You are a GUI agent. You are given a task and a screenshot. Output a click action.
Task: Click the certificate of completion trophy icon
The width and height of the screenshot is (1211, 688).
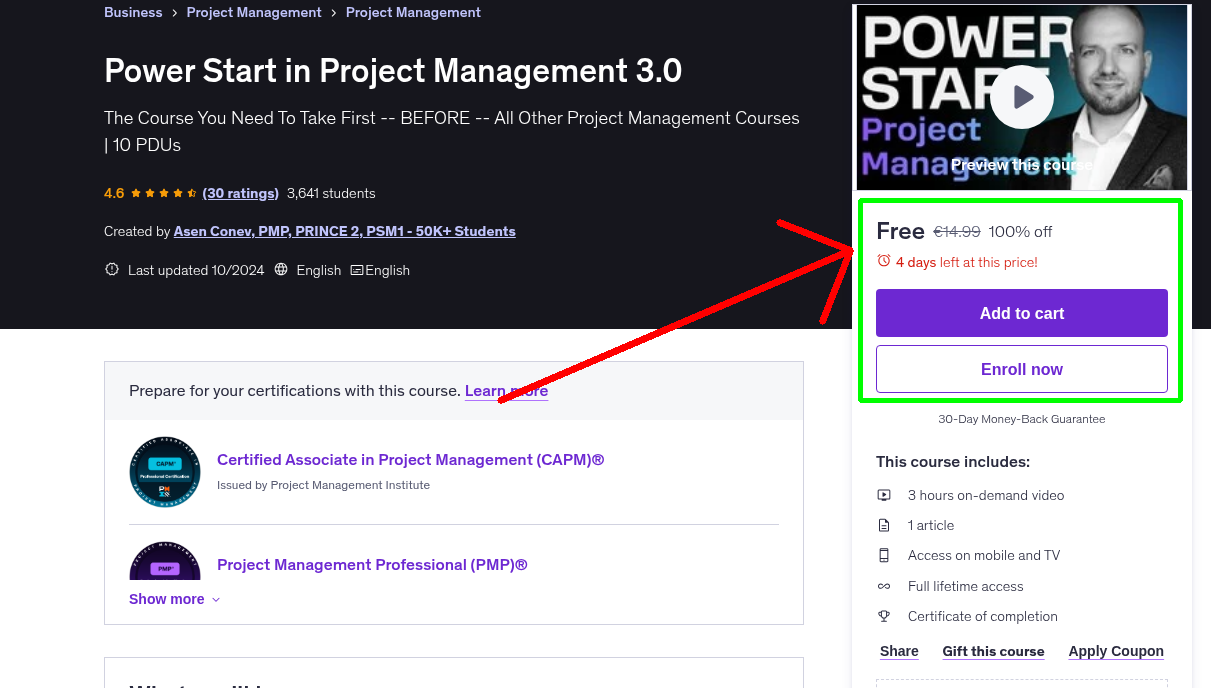[x=884, y=616]
